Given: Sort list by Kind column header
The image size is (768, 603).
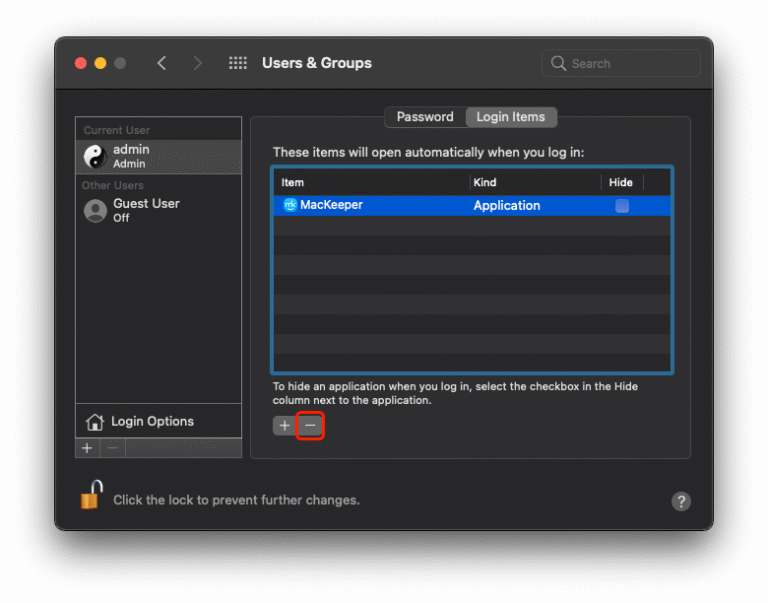Looking at the screenshot, I should (x=535, y=182).
